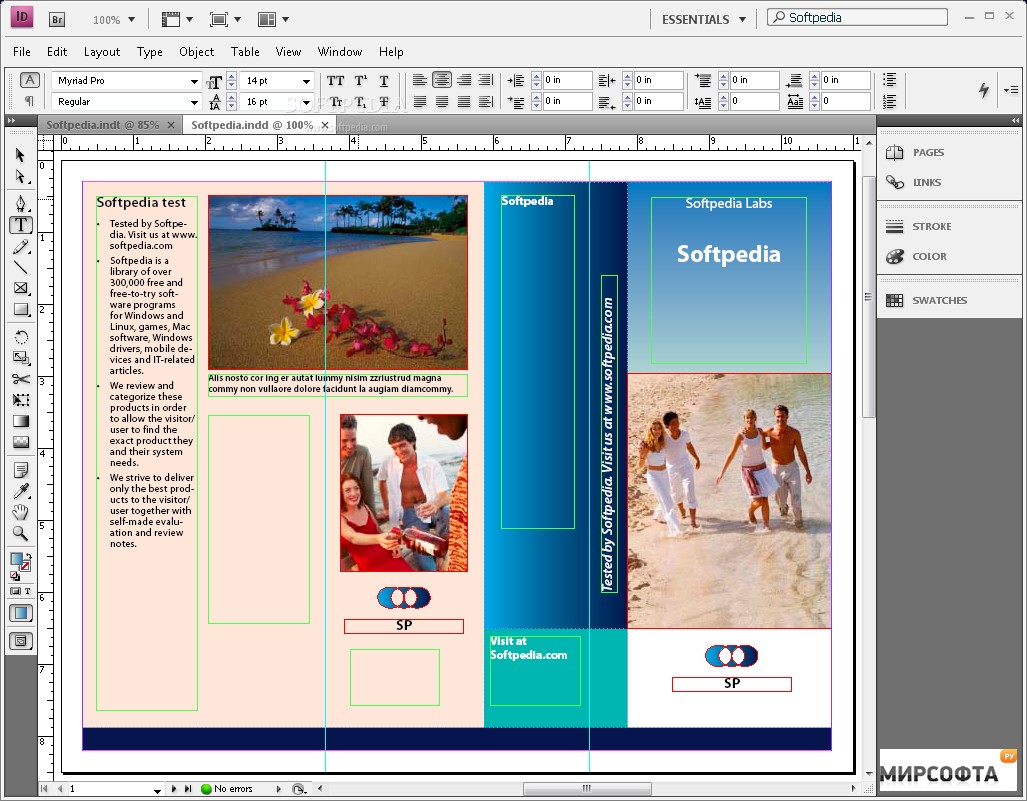Select the Note tool
This screenshot has width=1027, height=801.
(20, 470)
